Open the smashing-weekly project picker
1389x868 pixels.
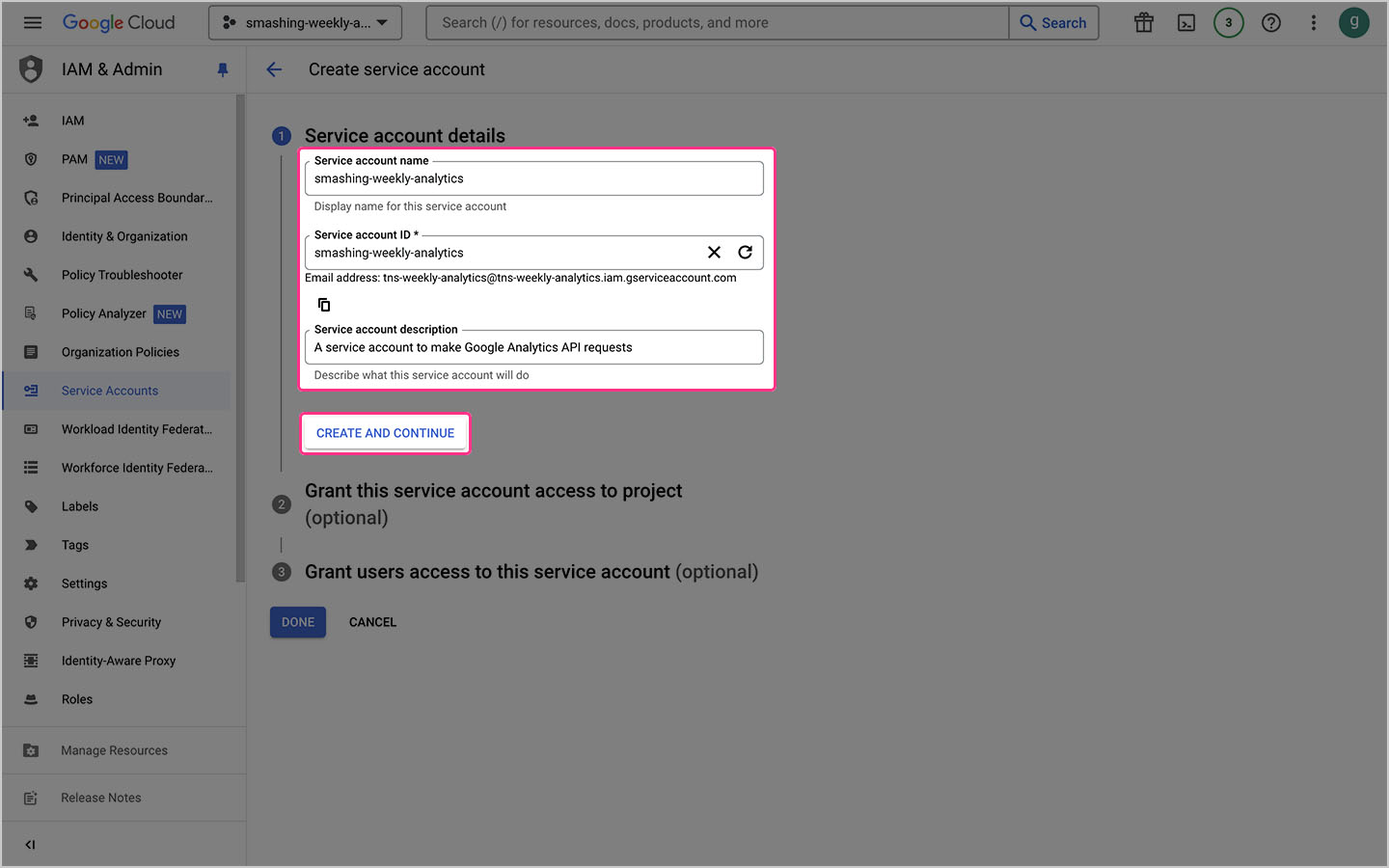pos(305,21)
